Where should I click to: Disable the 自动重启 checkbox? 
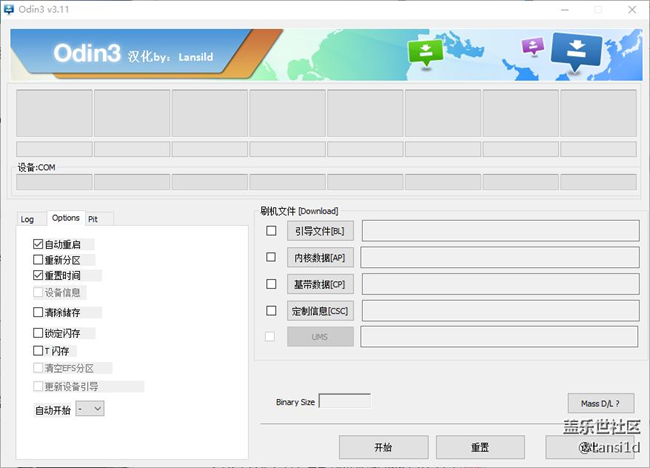38,244
